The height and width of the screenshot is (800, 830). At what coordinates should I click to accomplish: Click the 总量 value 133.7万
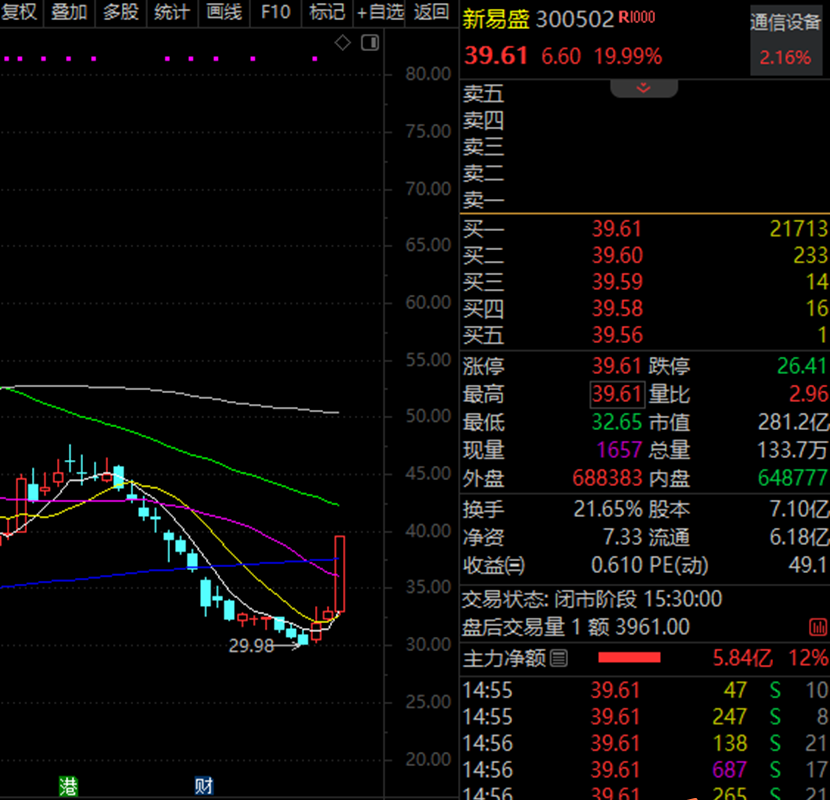(792, 451)
